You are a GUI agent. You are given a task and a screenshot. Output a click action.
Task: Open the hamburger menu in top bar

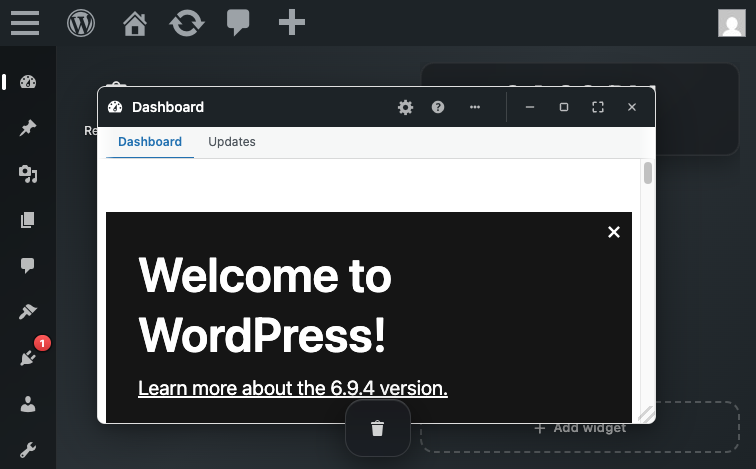pos(25,23)
